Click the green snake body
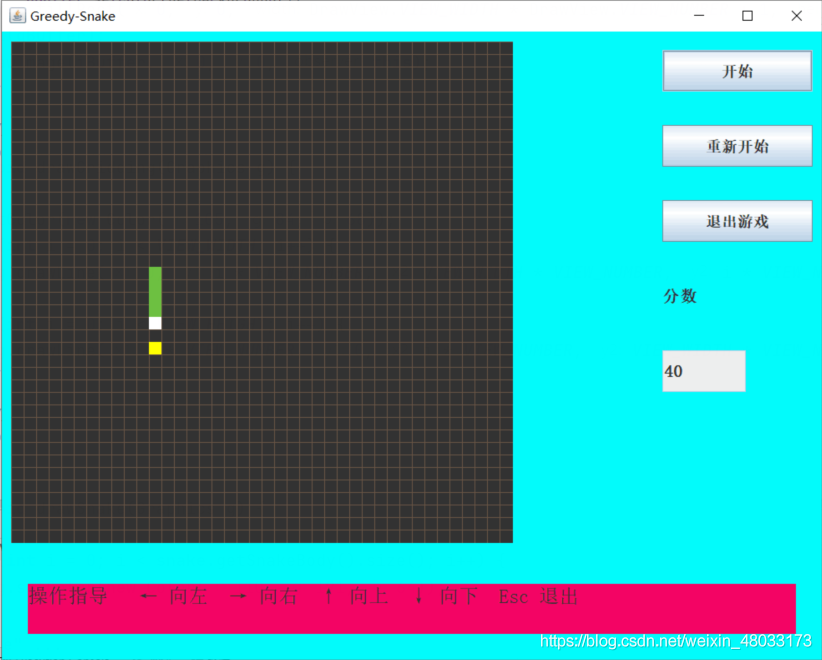Image resolution: width=822 pixels, height=660 pixels. (155, 291)
